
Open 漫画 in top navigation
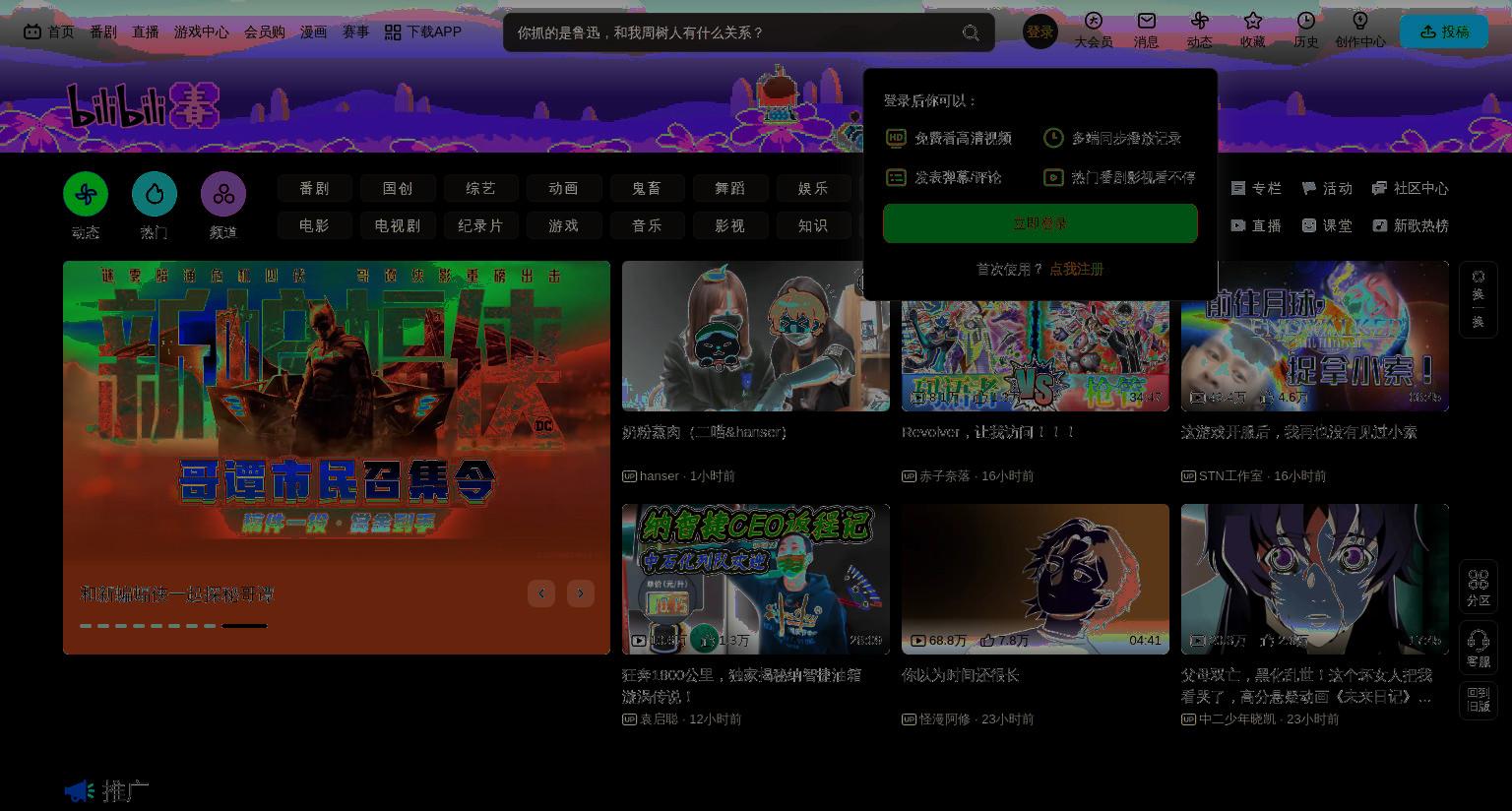click(x=313, y=31)
